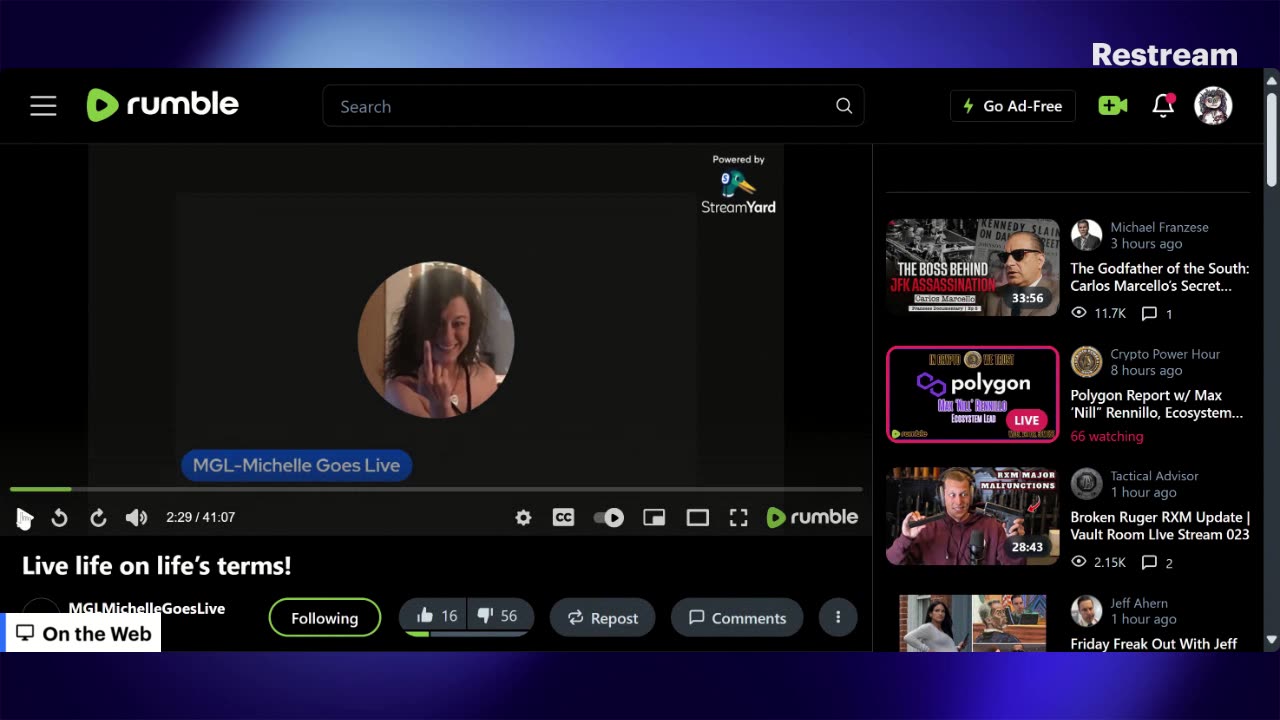Open the user profile avatar menu
This screenshot has height=720, width=1280.
[x=1213, y=106]
